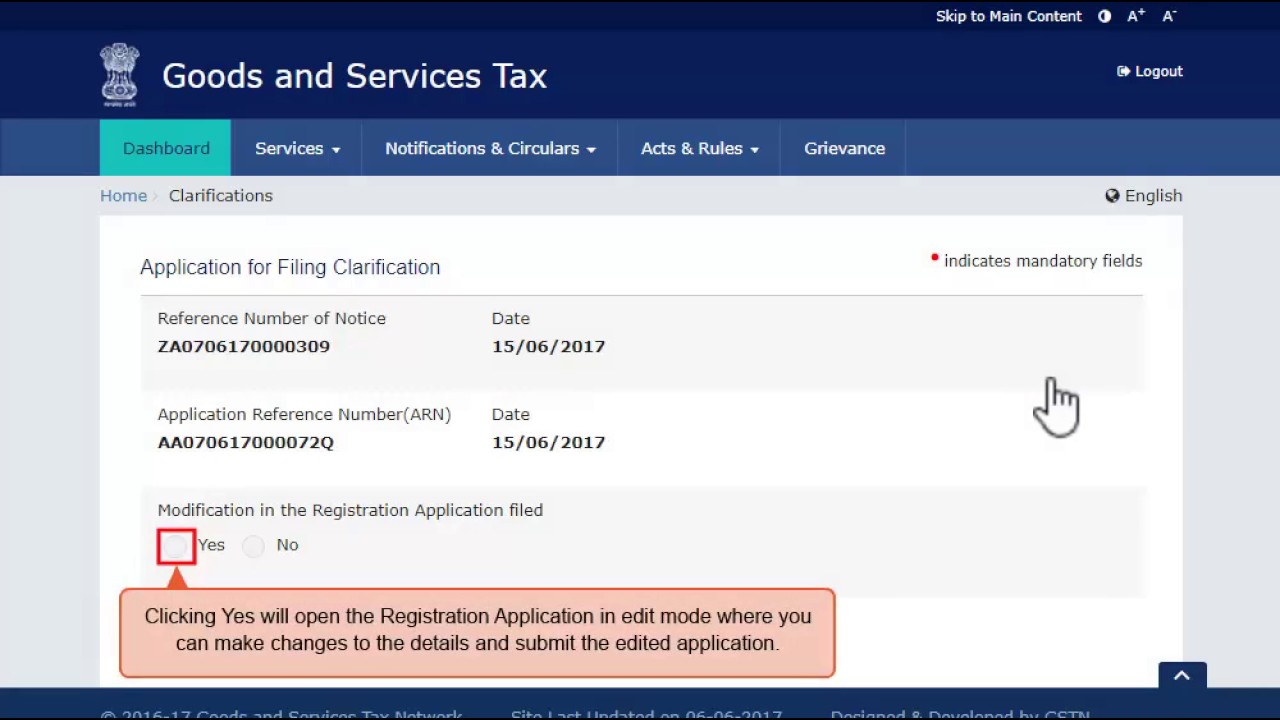
Task: Go to the Home breadcrumb link
Action: point(123,196)
